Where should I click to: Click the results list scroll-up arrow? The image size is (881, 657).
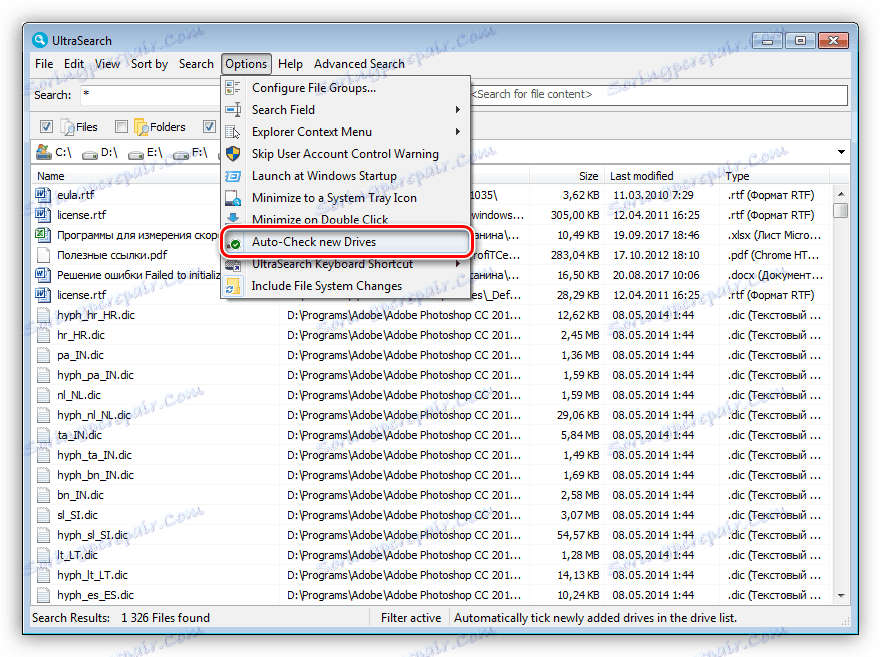(841, 194)
